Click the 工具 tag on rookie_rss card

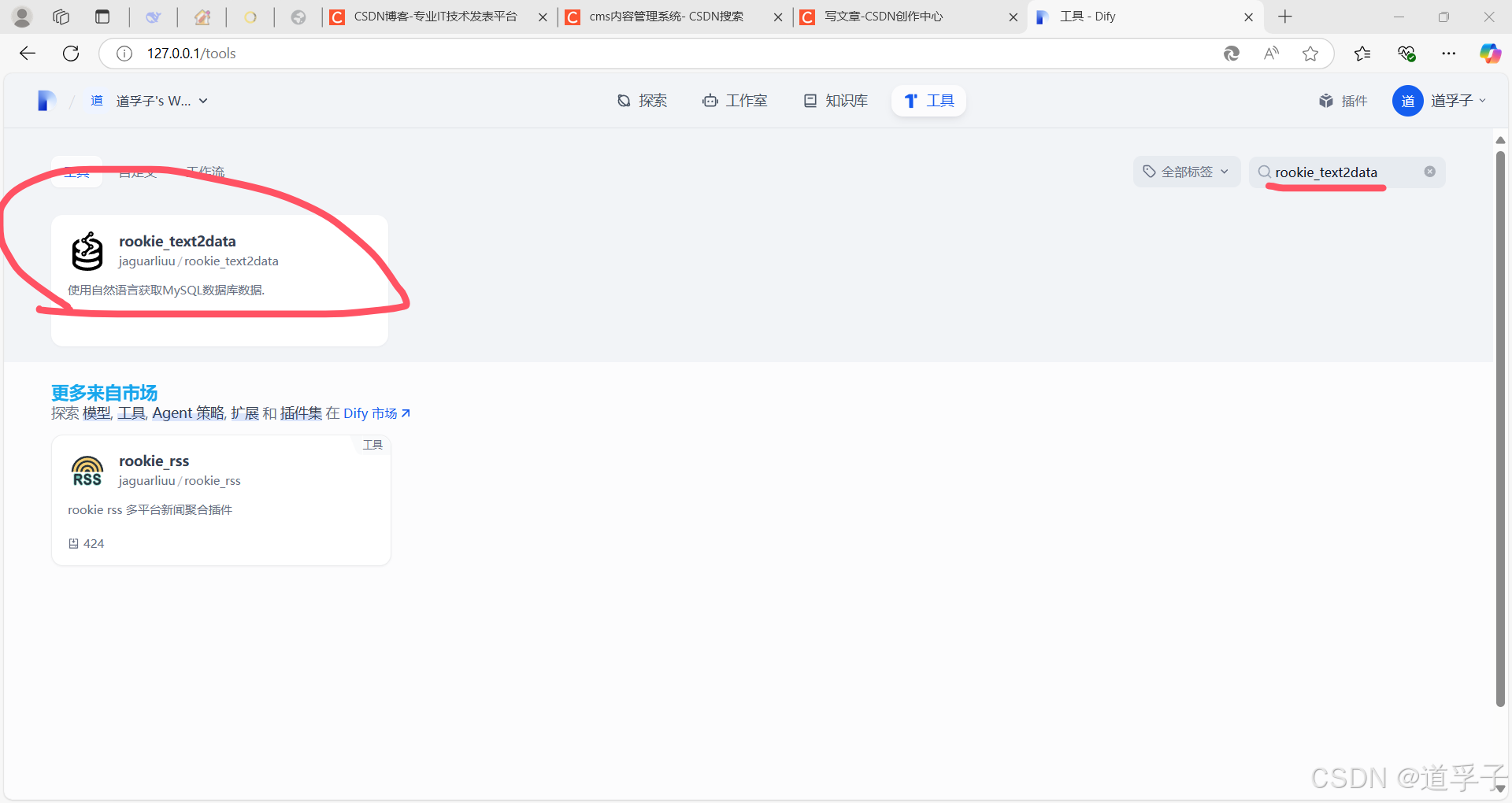click(x=372, y=445)
